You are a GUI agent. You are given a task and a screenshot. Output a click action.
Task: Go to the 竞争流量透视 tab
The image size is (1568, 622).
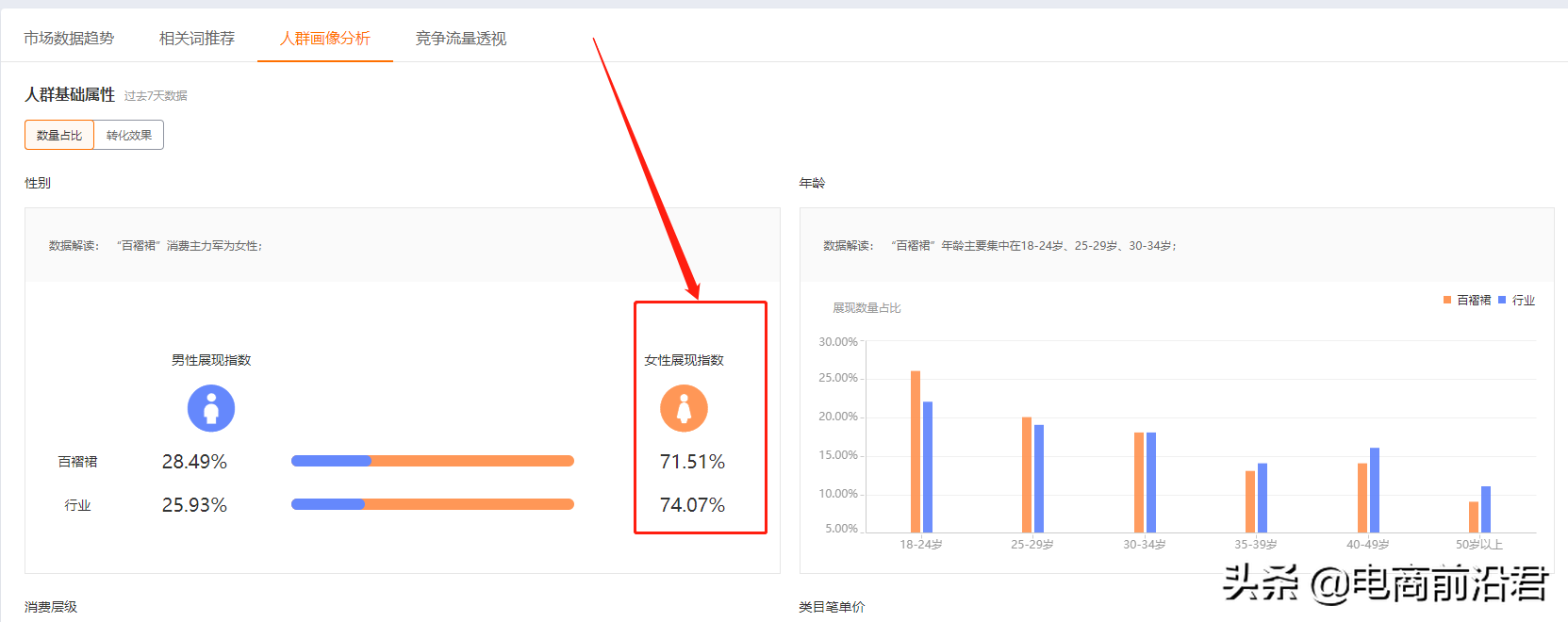tap(461, 39)
